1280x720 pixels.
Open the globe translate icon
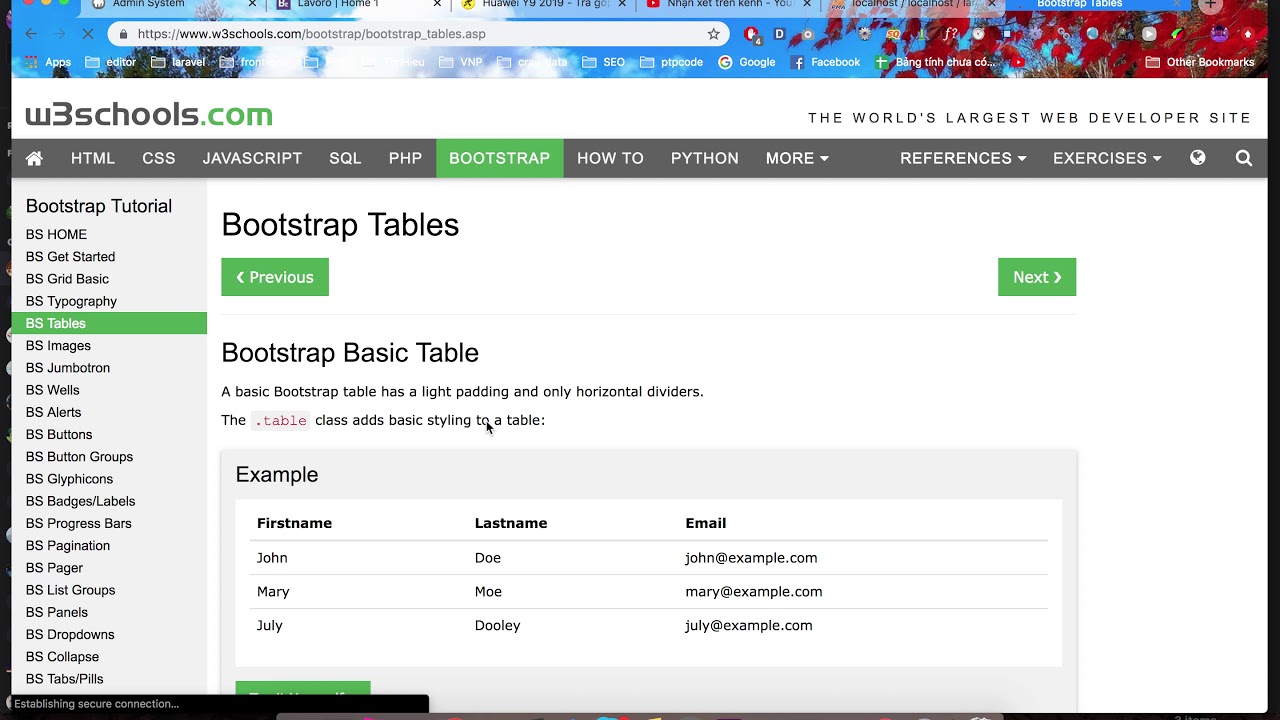pos(1197,158)
